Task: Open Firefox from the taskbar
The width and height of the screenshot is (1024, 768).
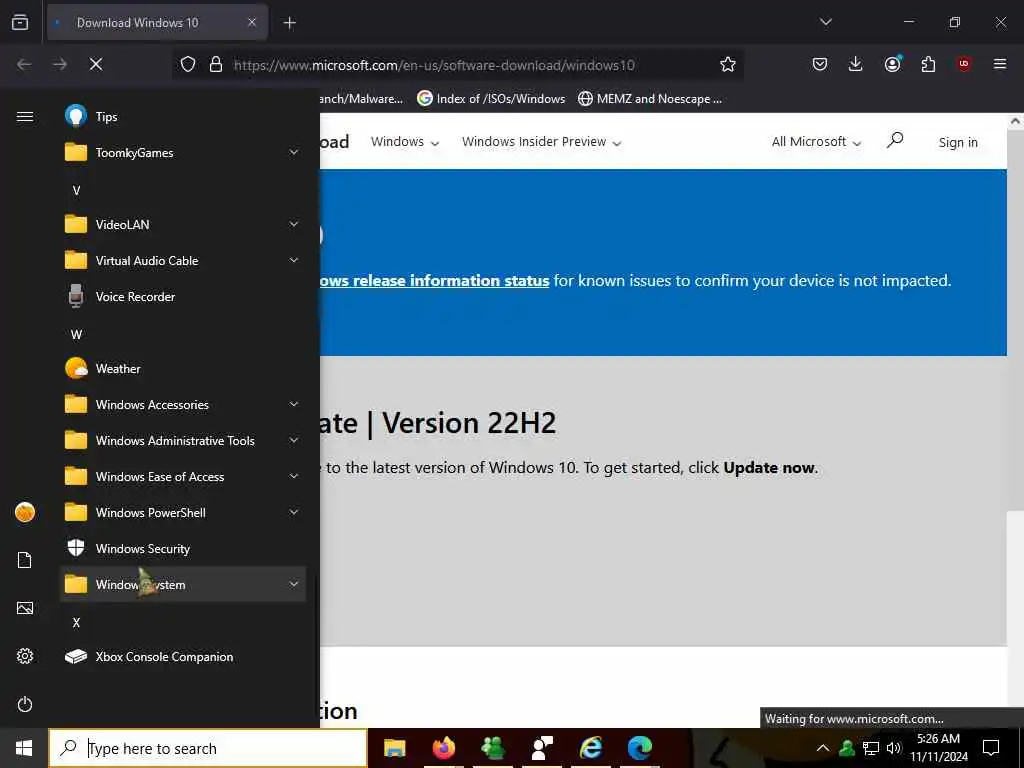Action: click(443, 748)
